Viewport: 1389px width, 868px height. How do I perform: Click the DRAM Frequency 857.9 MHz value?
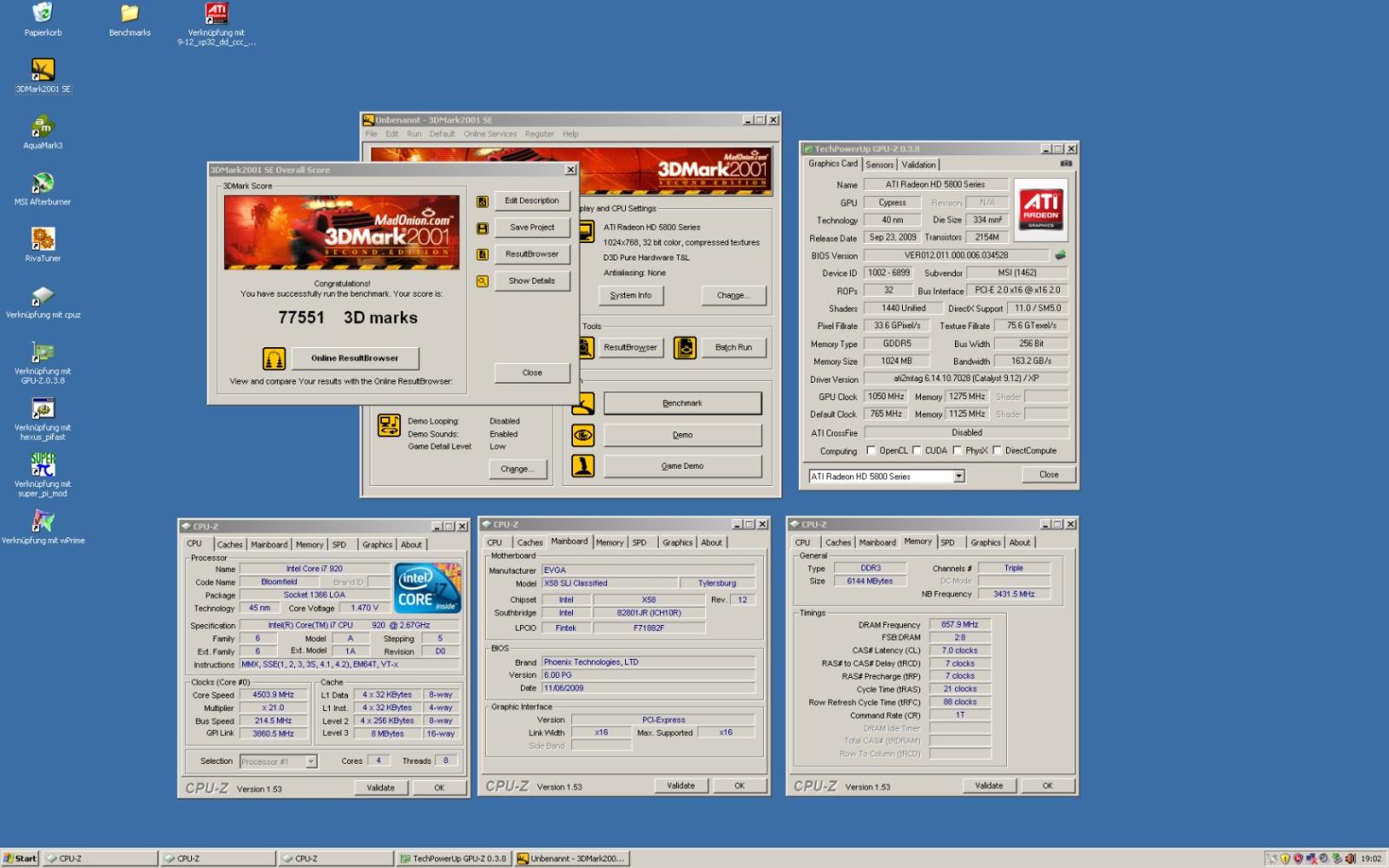(959, 625)
